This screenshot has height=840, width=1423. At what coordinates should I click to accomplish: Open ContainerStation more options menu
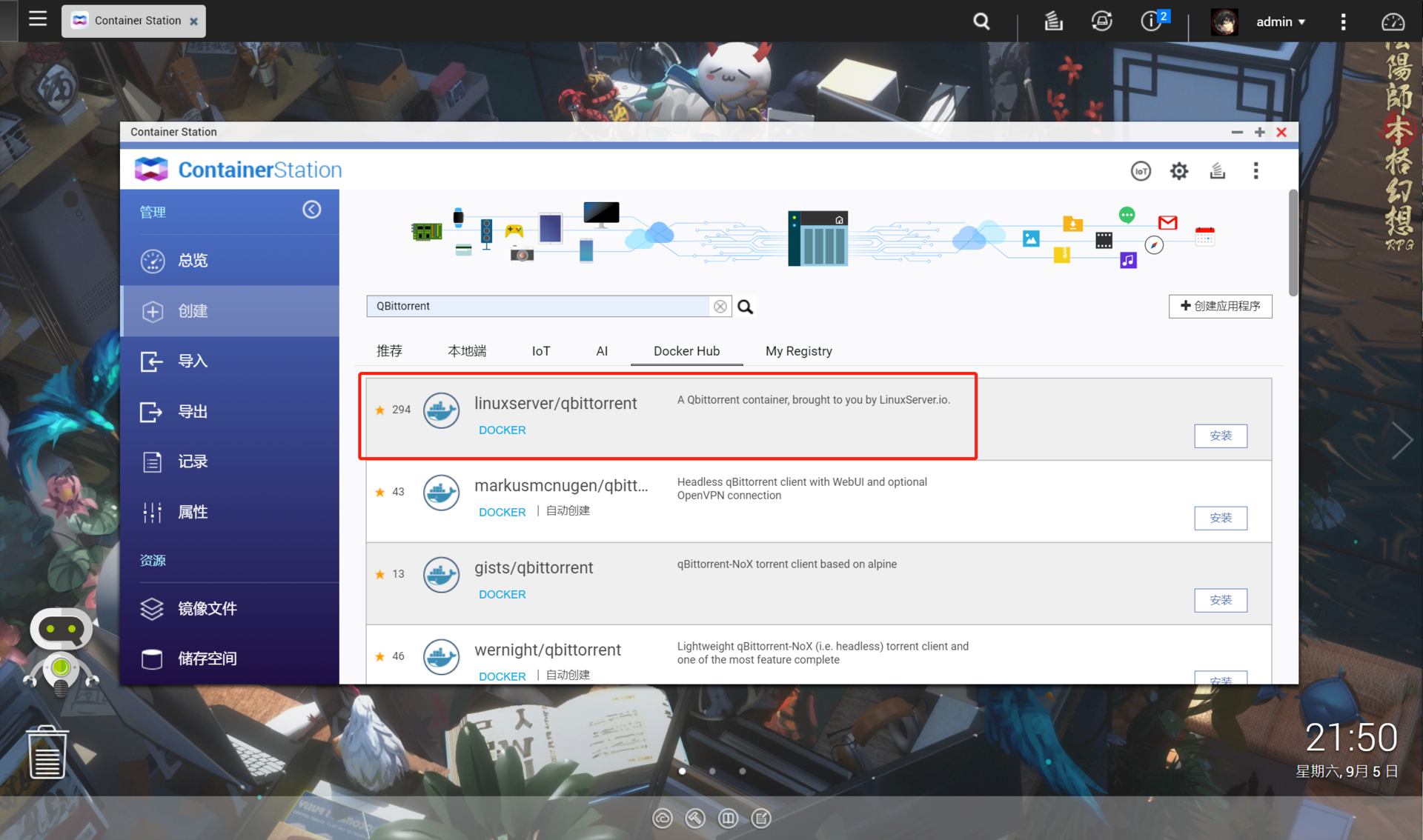tap(1256, 171)
